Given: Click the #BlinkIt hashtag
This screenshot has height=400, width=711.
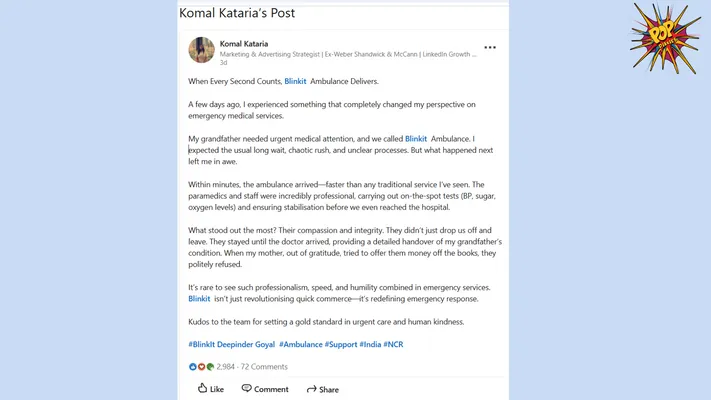Looking at the screenshot, I should (204, 344).
